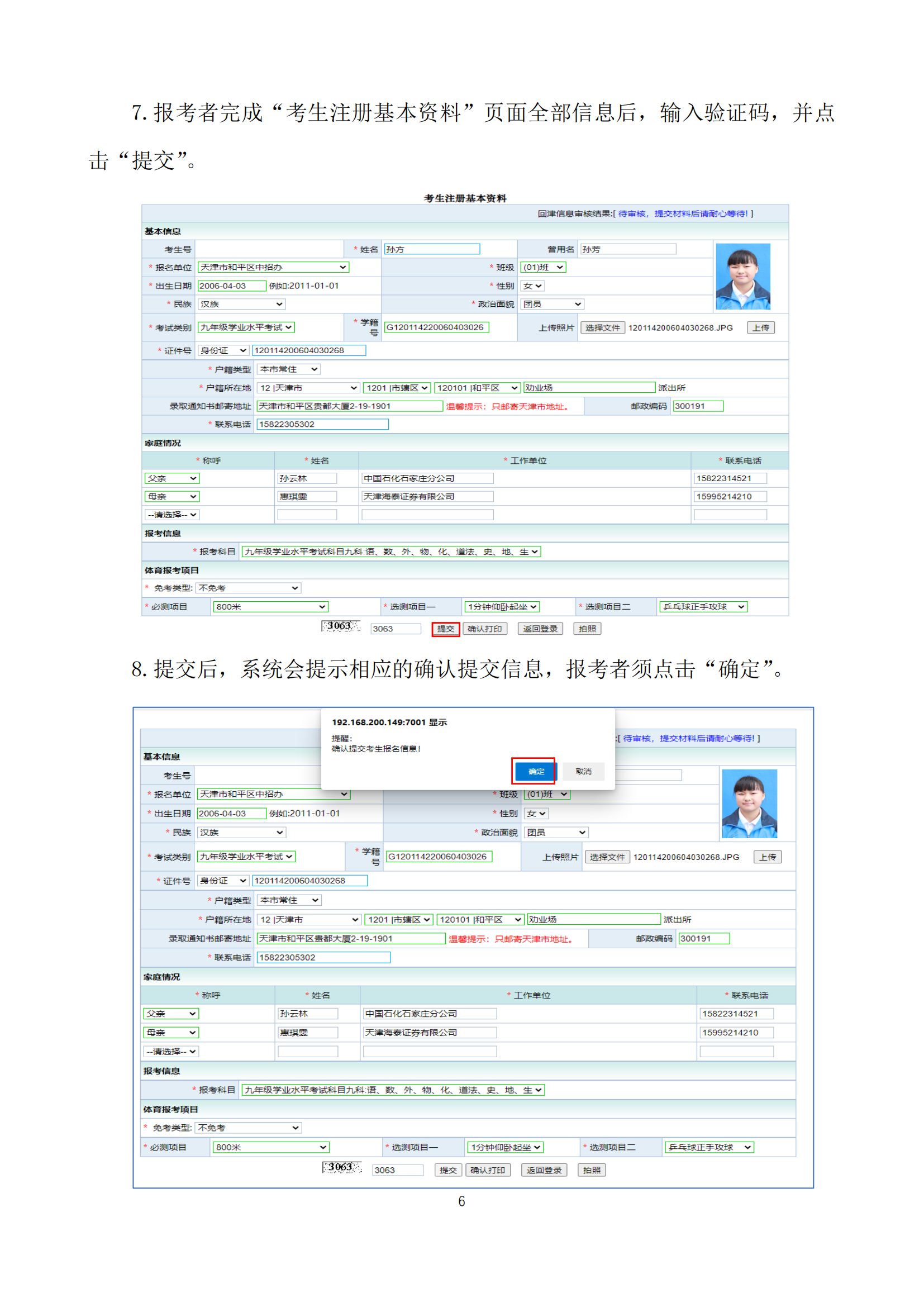Viewport: 924px width, 1307px height.
Task: Click the 联系电话 15822305302 field in the lower form
Action: tap(324, 958)
